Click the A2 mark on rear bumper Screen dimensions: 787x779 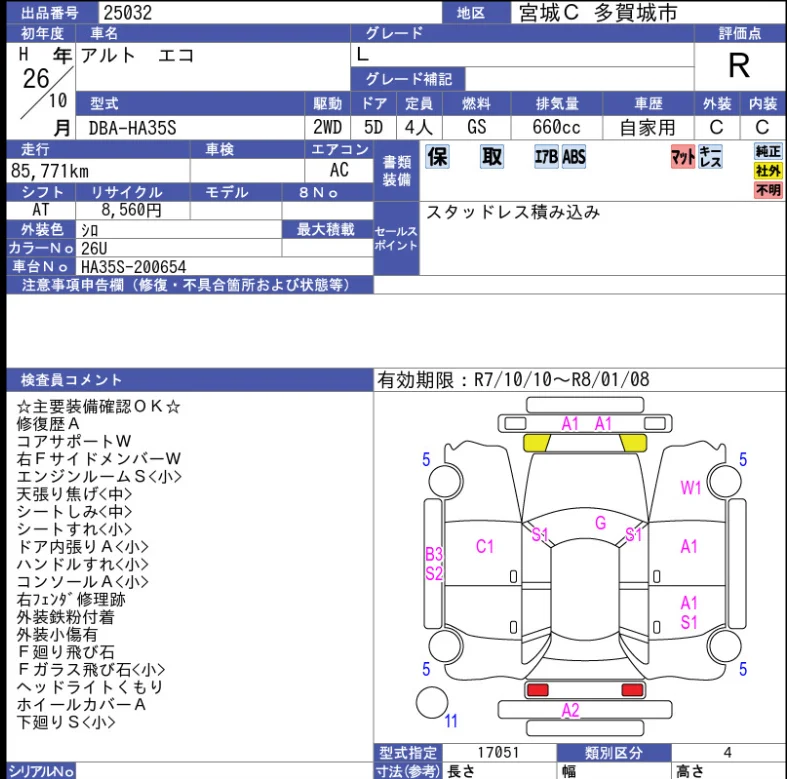(570, 711)
